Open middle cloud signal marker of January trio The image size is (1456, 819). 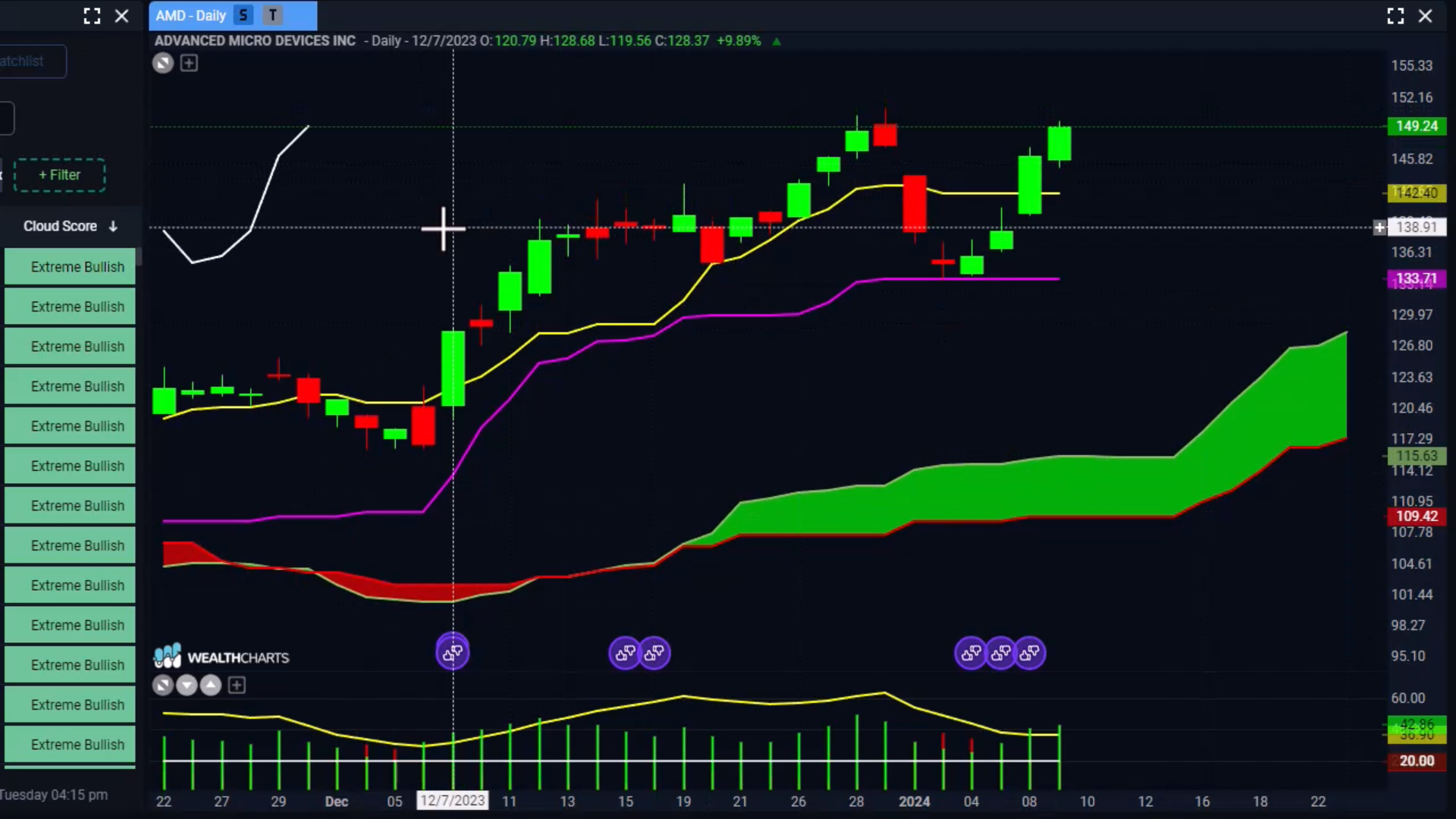(1000, 652)
